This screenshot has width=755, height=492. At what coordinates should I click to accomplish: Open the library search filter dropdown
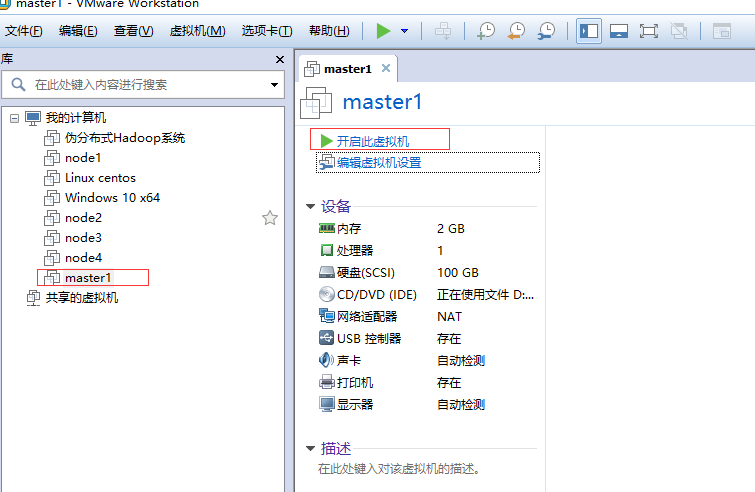pos(274,85)
